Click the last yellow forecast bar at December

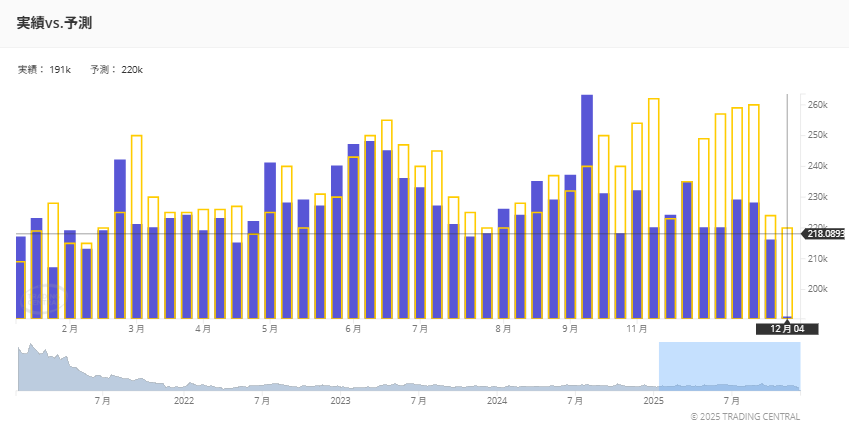(787, 272)
